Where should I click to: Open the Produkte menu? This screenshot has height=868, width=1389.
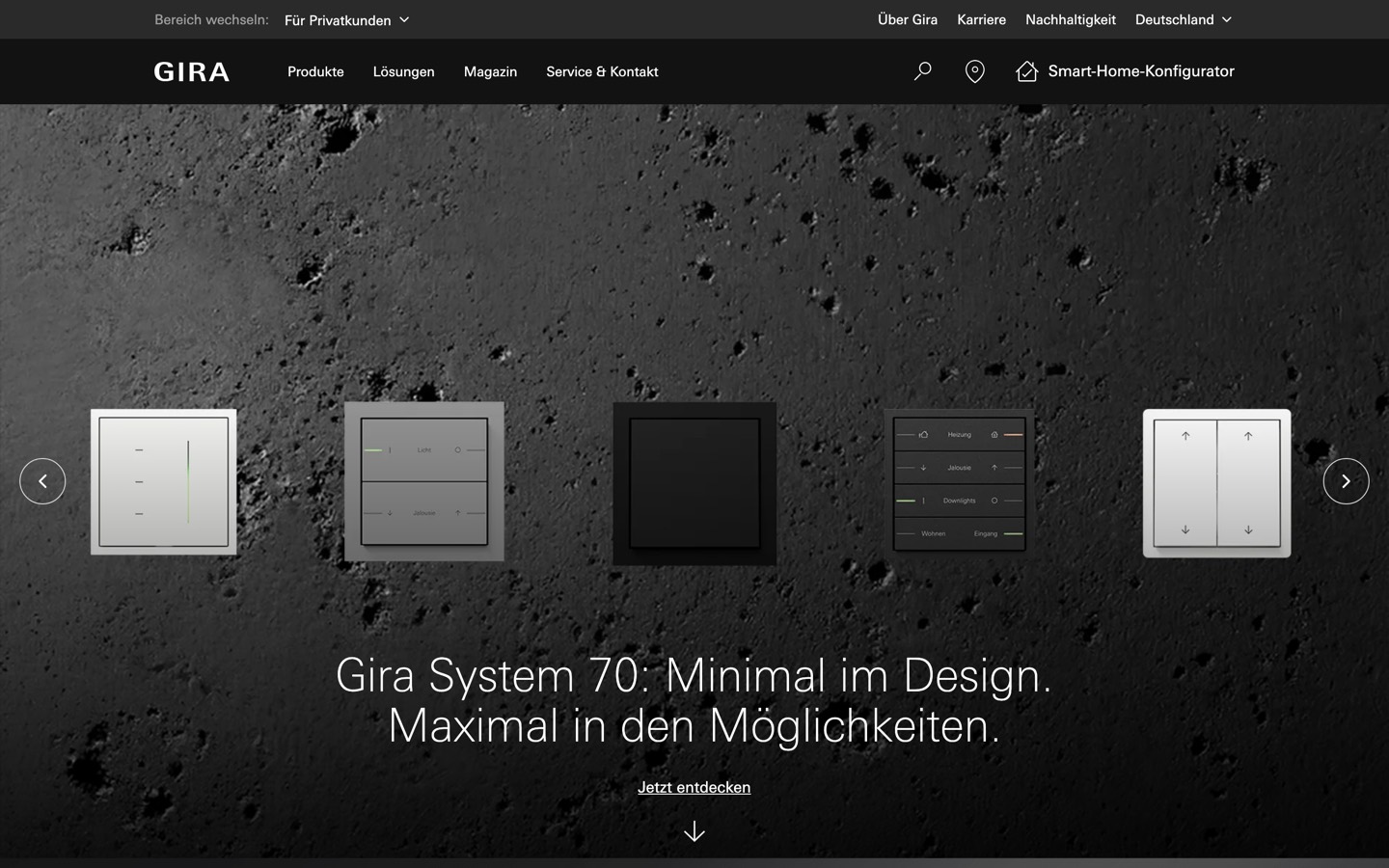(x=315, y=71)
